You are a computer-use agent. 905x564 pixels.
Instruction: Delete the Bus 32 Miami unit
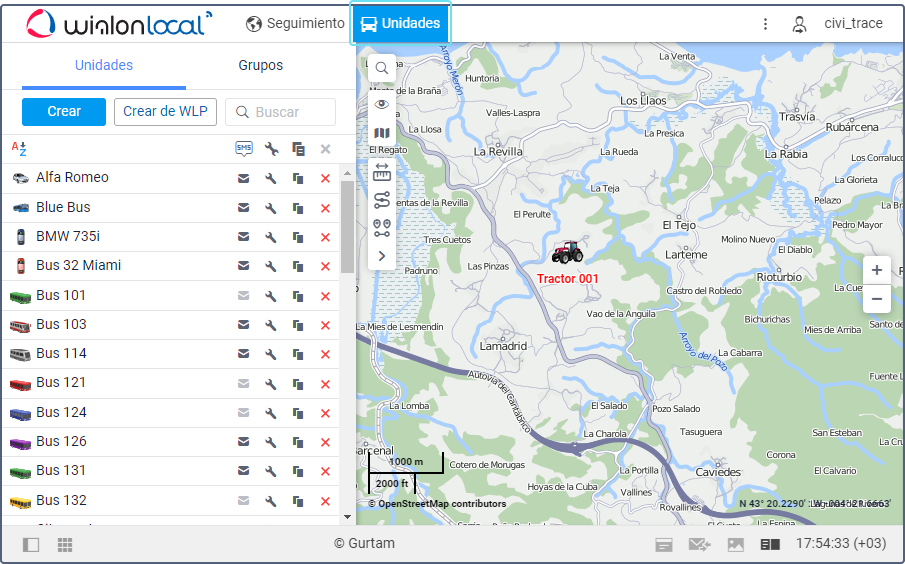(326, 267)
